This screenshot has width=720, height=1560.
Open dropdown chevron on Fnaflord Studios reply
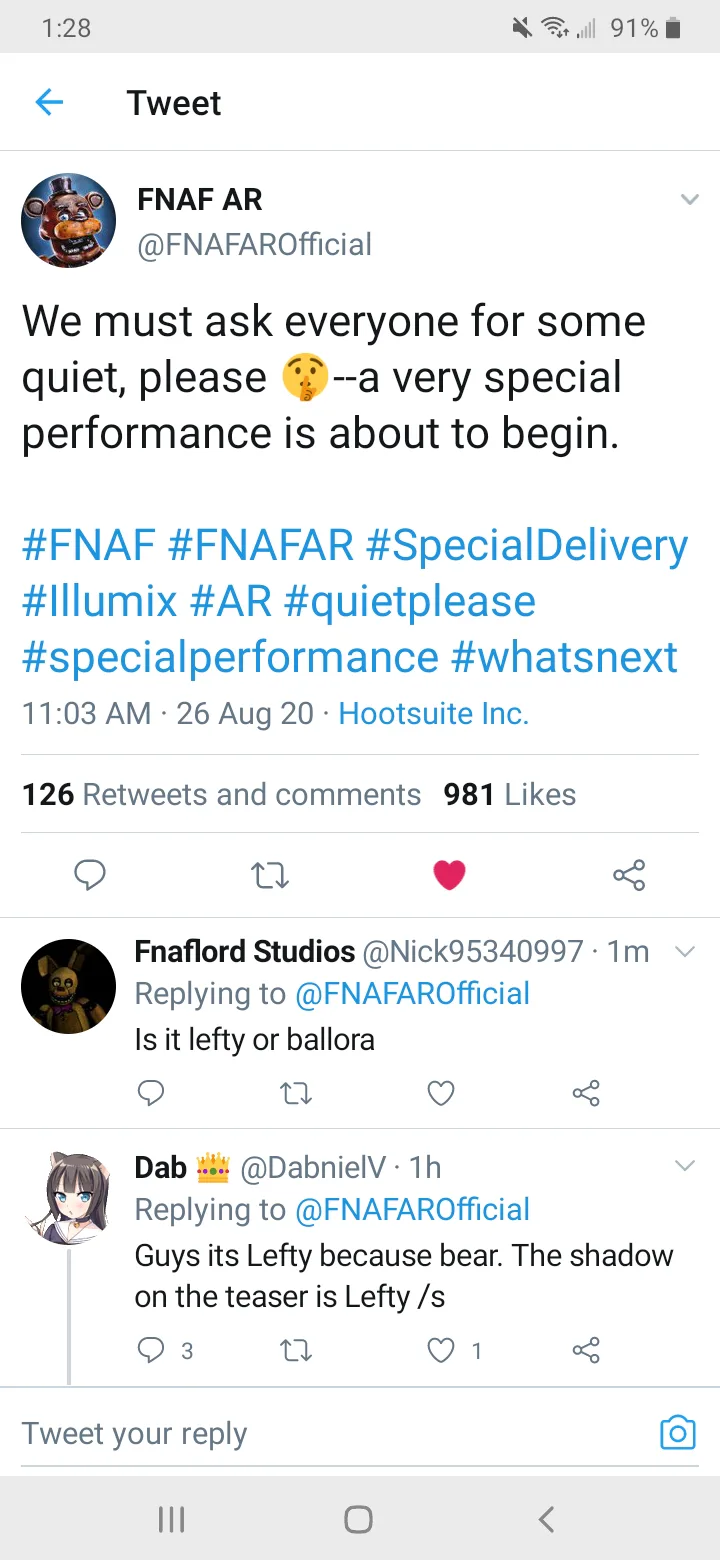(685, 951)
